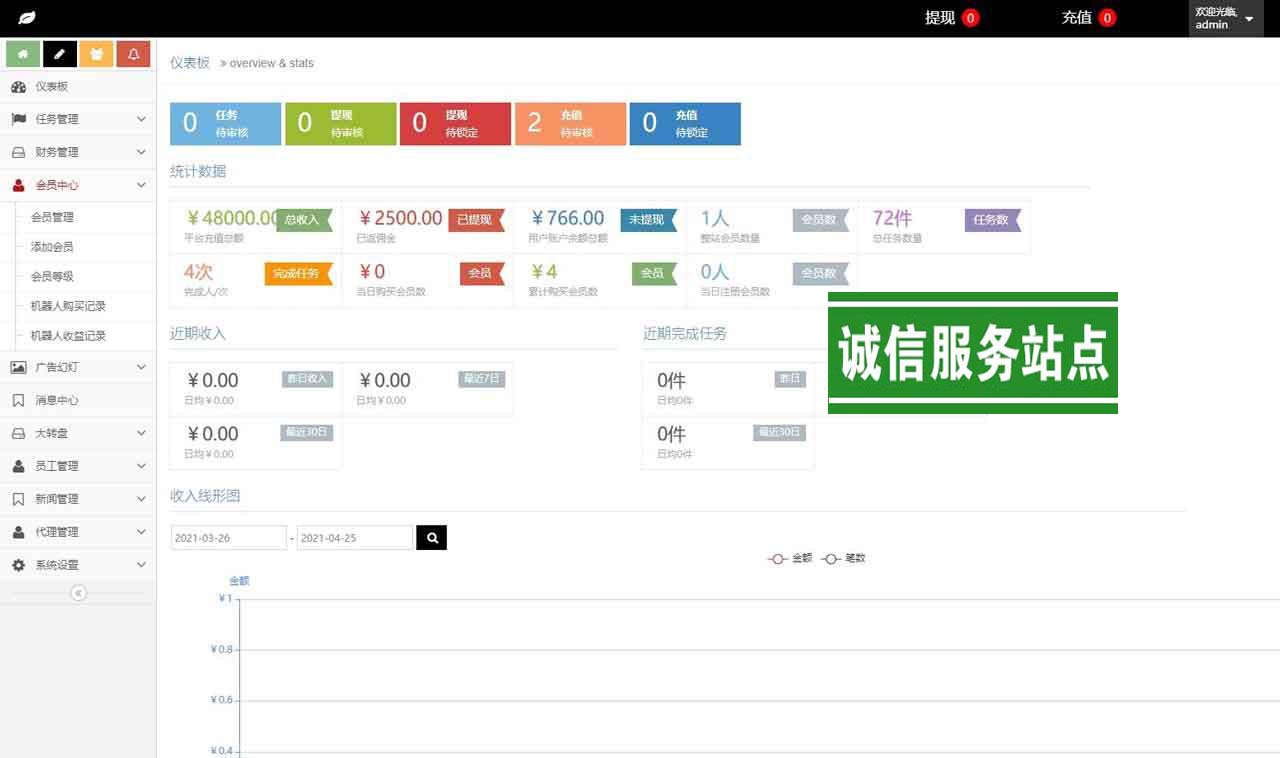The height and width of the screenshot is (758, 1280).
Task: Toggle the 金额 series in chart legend
Action: (790, 559)
